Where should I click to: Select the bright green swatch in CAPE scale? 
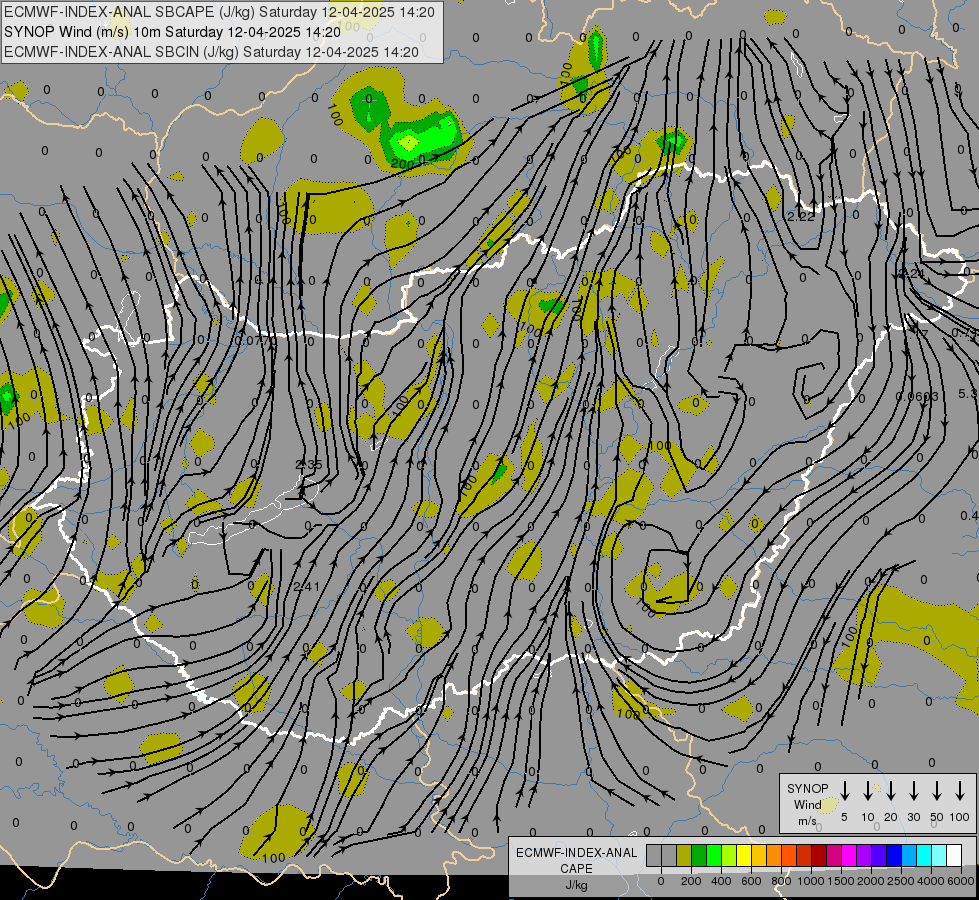pos(714,855)
